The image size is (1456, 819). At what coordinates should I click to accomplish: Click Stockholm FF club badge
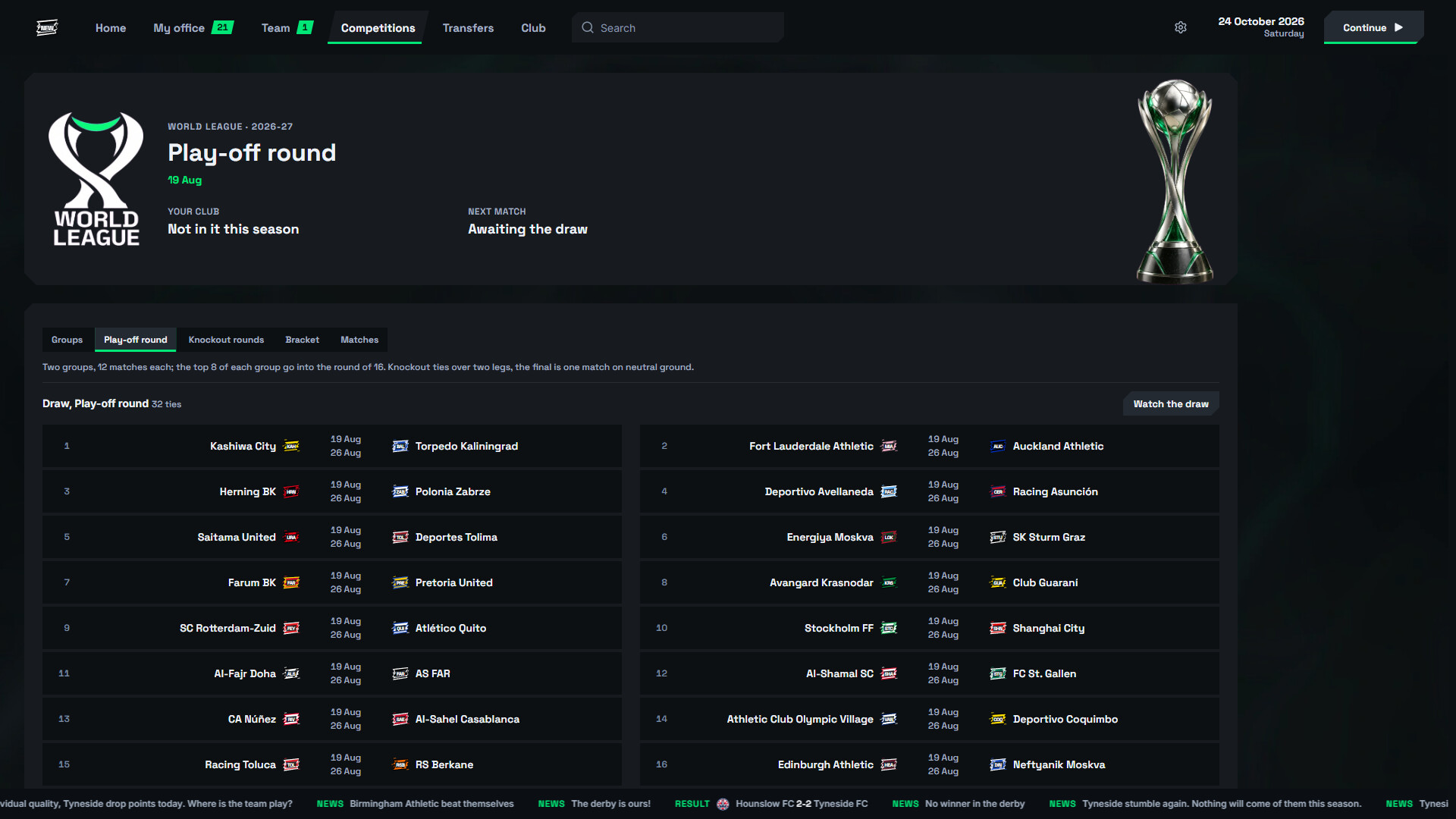(889, 628)
